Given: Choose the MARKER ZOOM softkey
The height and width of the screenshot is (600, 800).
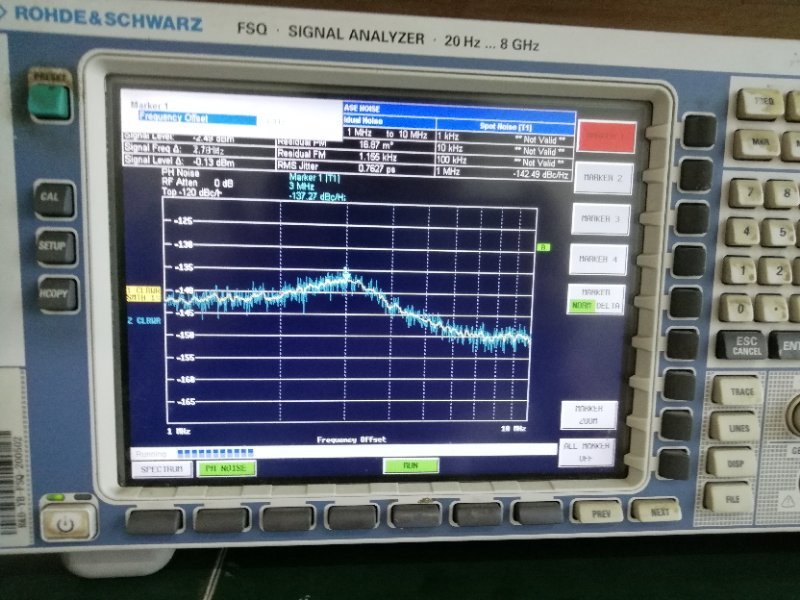Looking at the screenshot, I should click(588, 415).
